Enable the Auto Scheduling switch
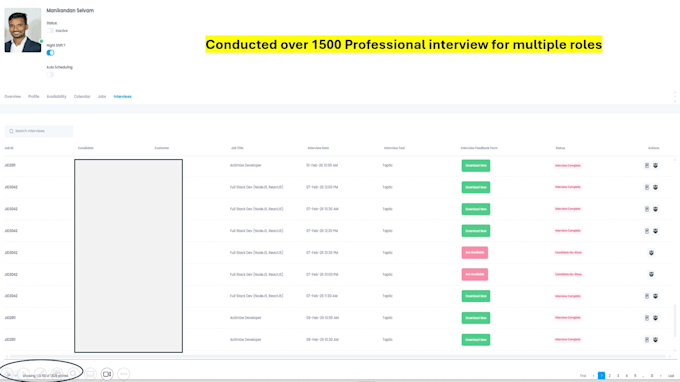Viewport: 680px width, 382px height. coord(50,75)
